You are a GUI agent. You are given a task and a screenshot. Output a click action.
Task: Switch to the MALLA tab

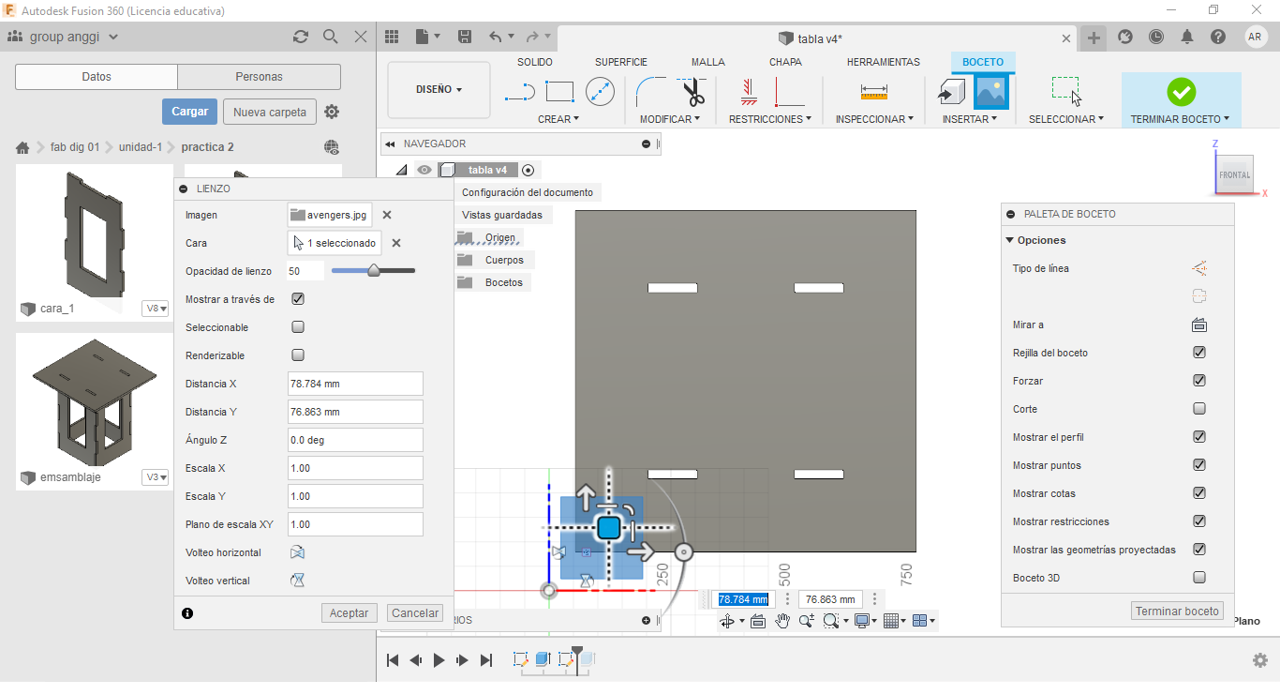coord(708,62)
